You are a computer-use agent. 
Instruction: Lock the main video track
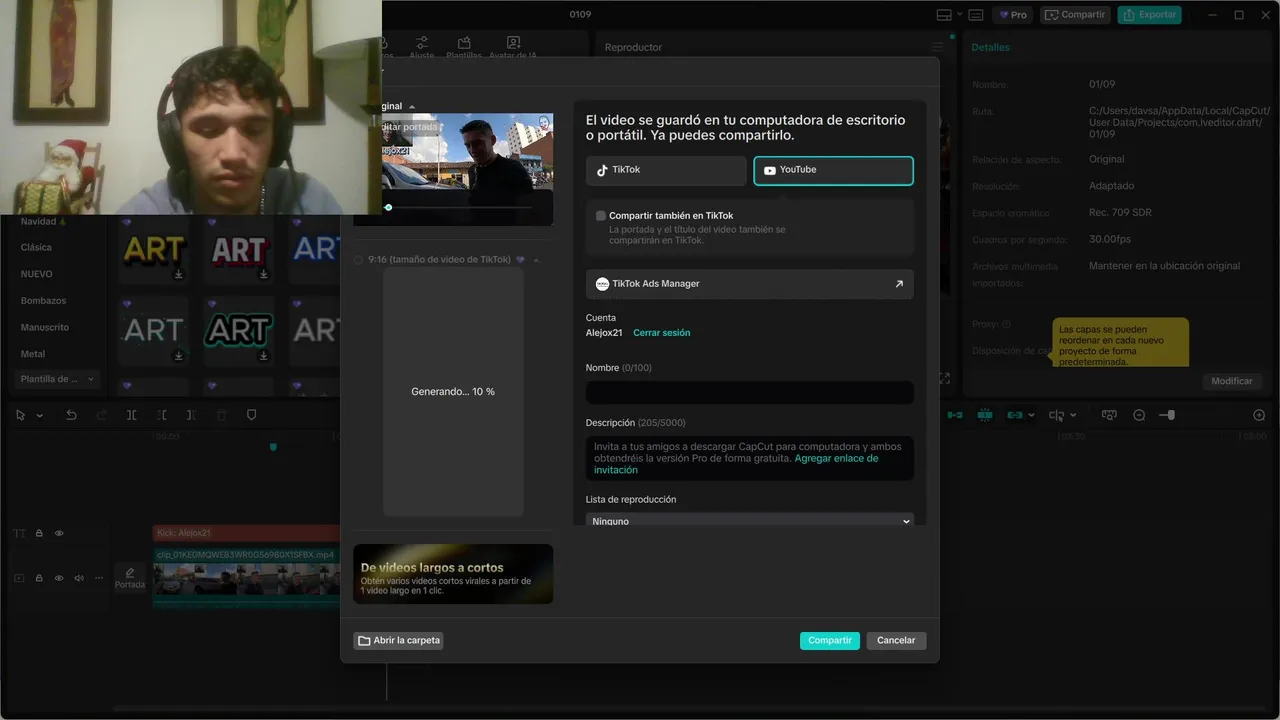[x=39, y=578]
